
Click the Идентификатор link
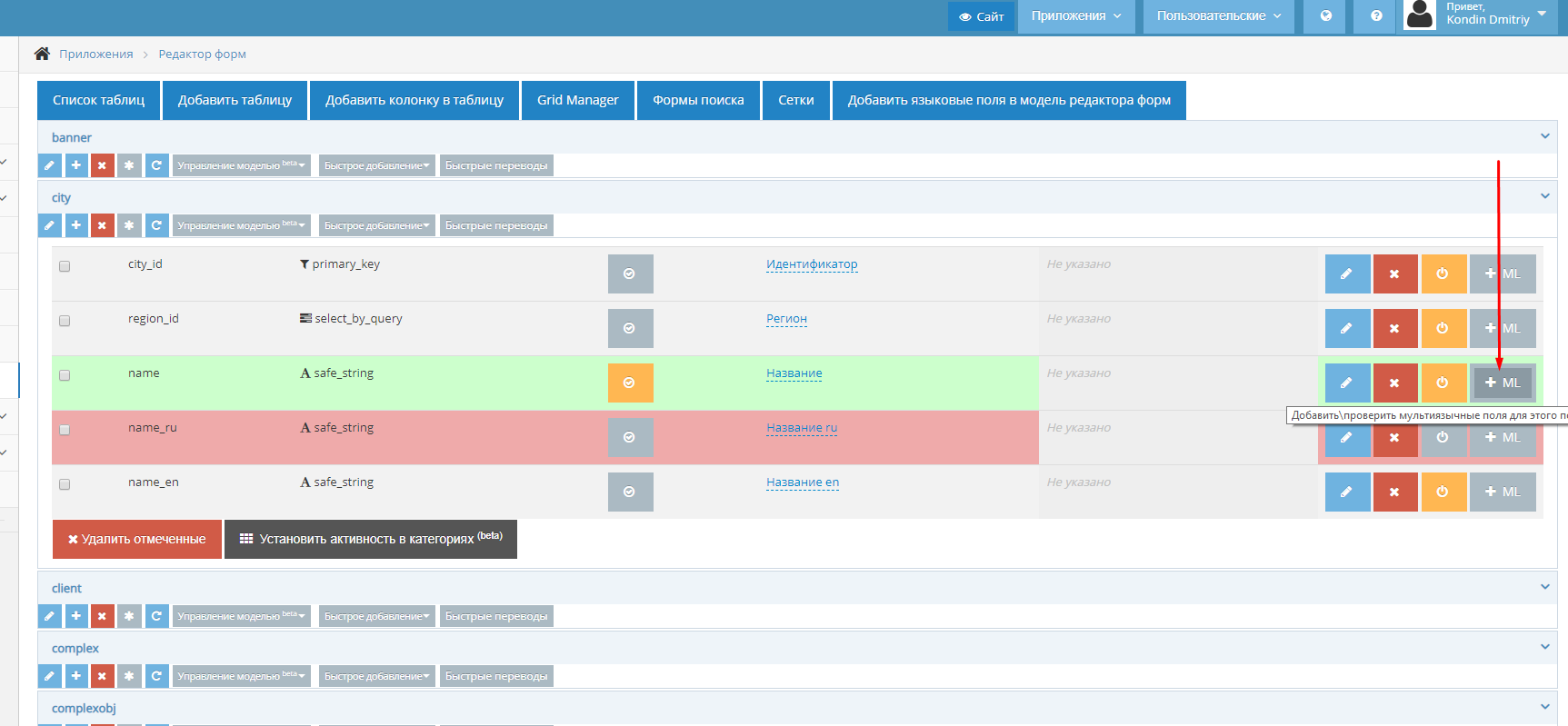tap(812, 264)
